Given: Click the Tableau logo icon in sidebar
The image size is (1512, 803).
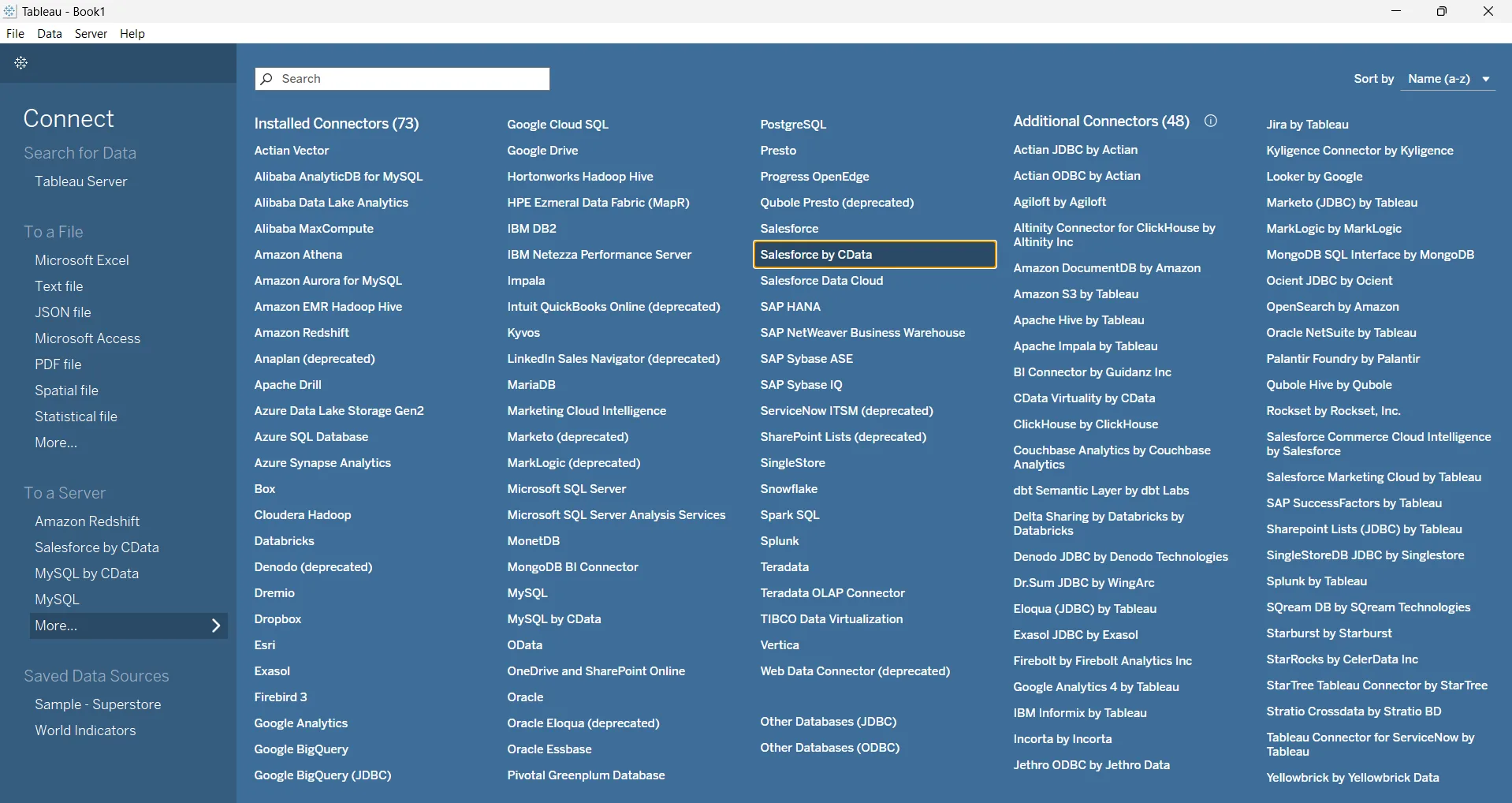Looking at the screenshot, I should (x=21, y=63).
